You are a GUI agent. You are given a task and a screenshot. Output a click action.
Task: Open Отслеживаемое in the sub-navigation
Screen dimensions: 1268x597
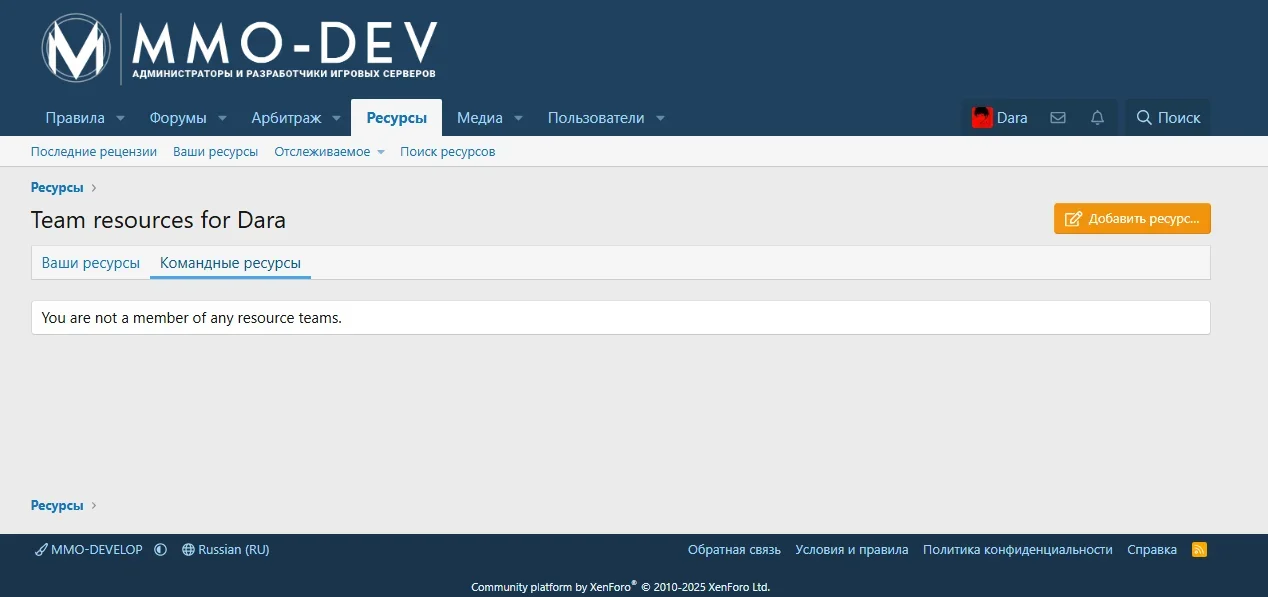tap(322, 152)
